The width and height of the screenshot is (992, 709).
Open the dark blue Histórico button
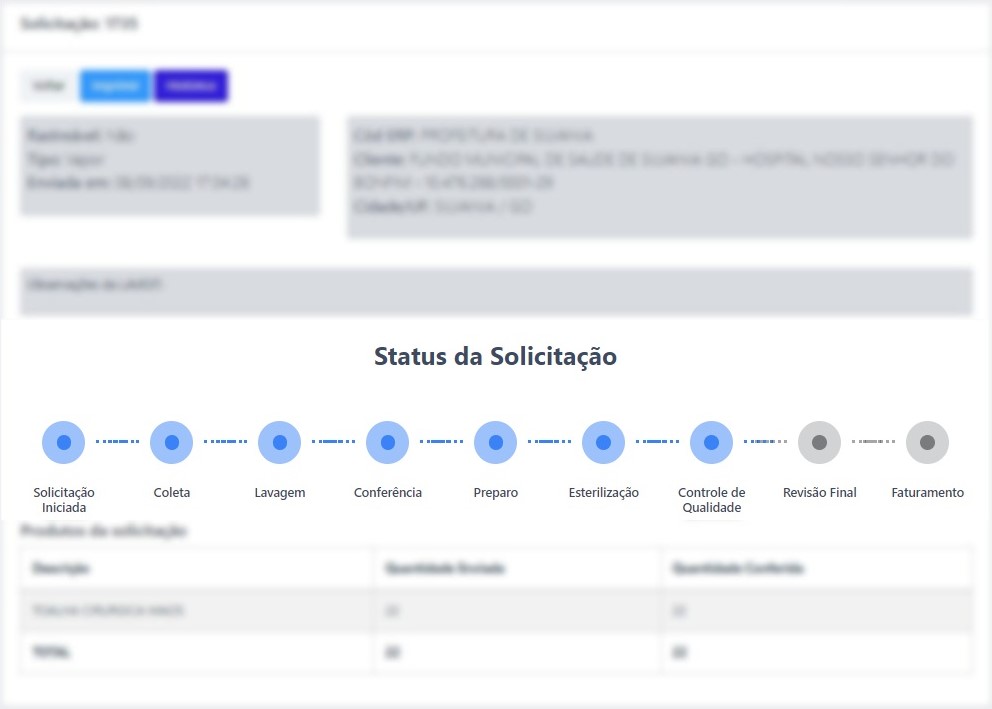coord(191,86)
